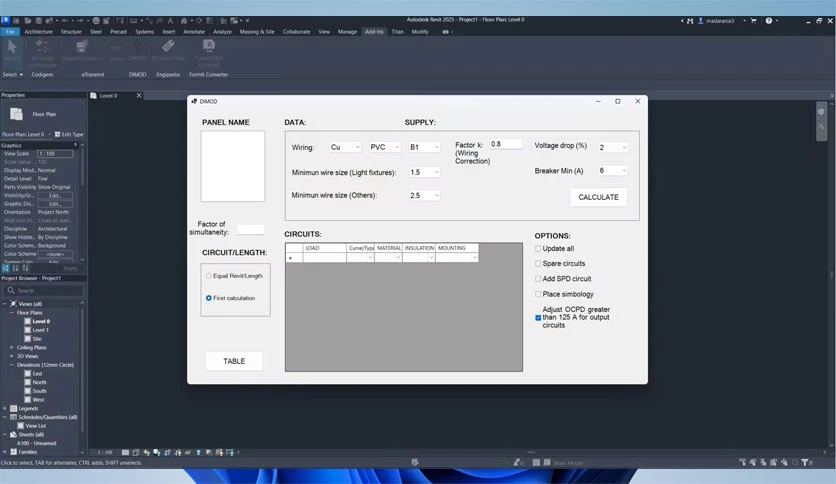
Task: Click the Print icon in quick access toolbar
Action: point(96,21)
